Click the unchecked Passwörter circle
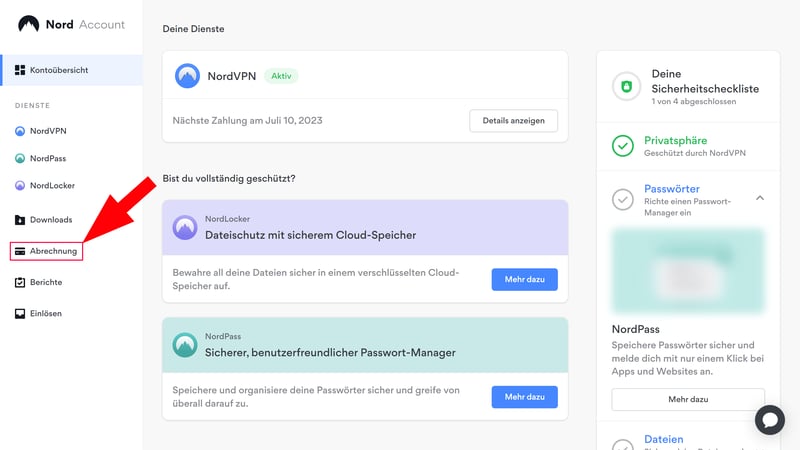This screenshot has height=450, width=800. pyautogui.click(x=623, y=200)
